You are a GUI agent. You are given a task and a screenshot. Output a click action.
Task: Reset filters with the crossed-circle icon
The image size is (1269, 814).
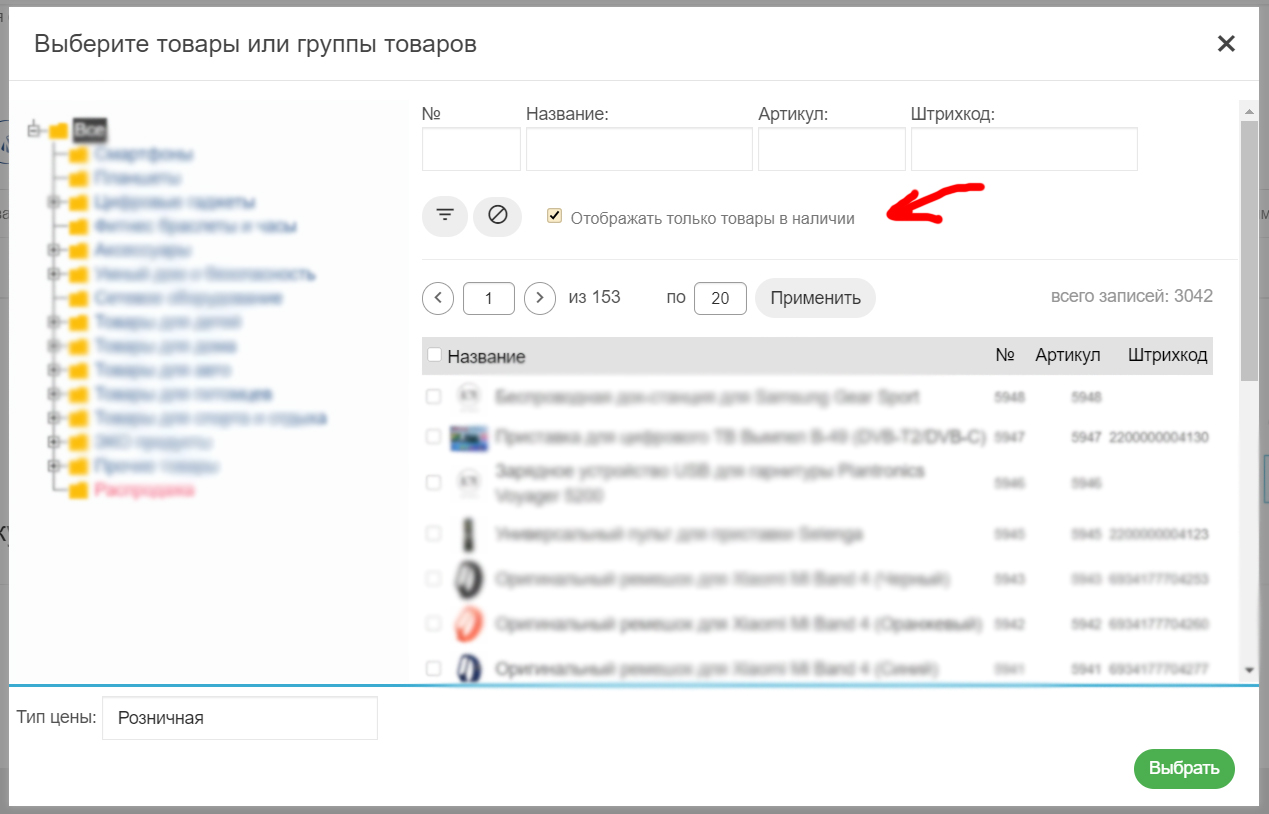pyautogui.click(x=497, y=216)
